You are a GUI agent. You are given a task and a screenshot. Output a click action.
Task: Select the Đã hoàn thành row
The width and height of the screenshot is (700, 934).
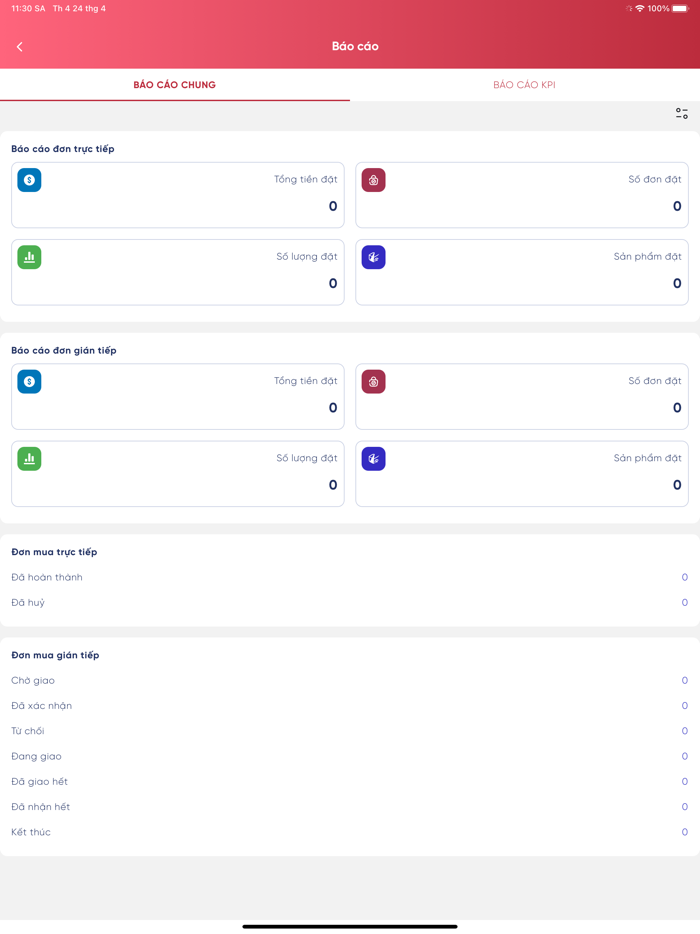pos(350,577)
